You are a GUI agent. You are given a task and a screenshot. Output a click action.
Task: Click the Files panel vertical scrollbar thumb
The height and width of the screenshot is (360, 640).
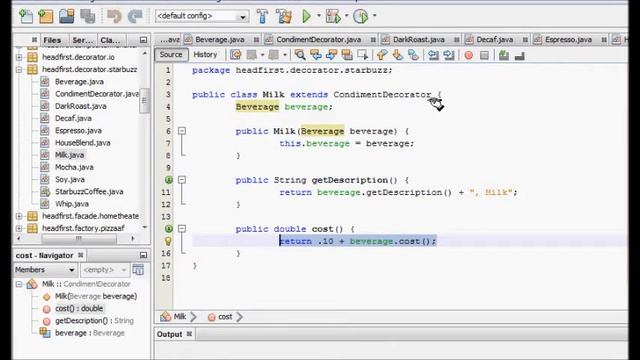pos(144,100)
